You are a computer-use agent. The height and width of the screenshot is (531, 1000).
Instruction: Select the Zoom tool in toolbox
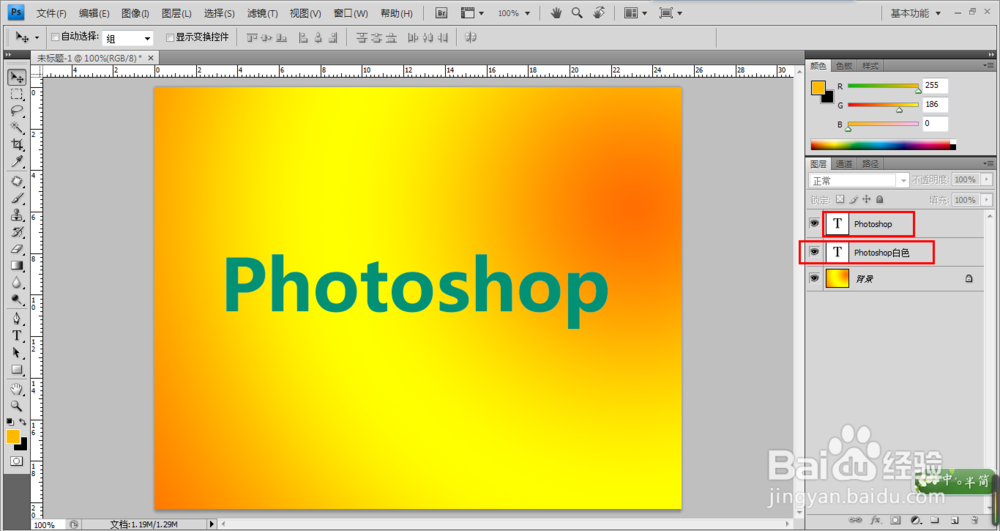pos(17,406)
